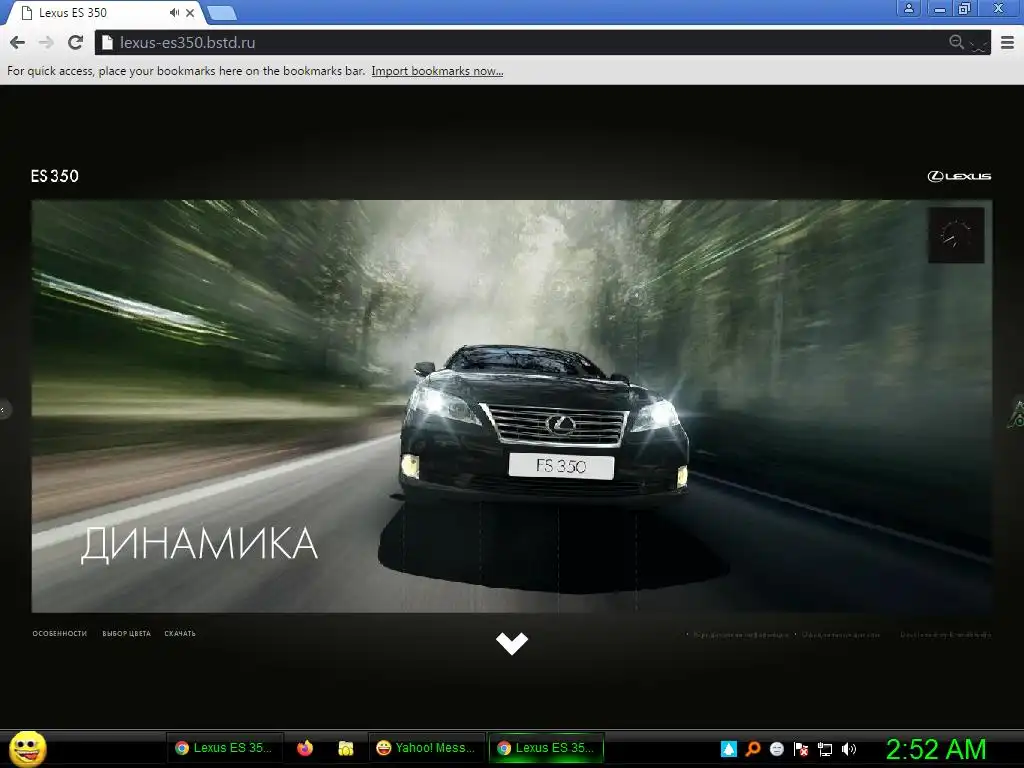Click the round grey face tray icon
The image size is (1024, 768).
pos(776,749)
